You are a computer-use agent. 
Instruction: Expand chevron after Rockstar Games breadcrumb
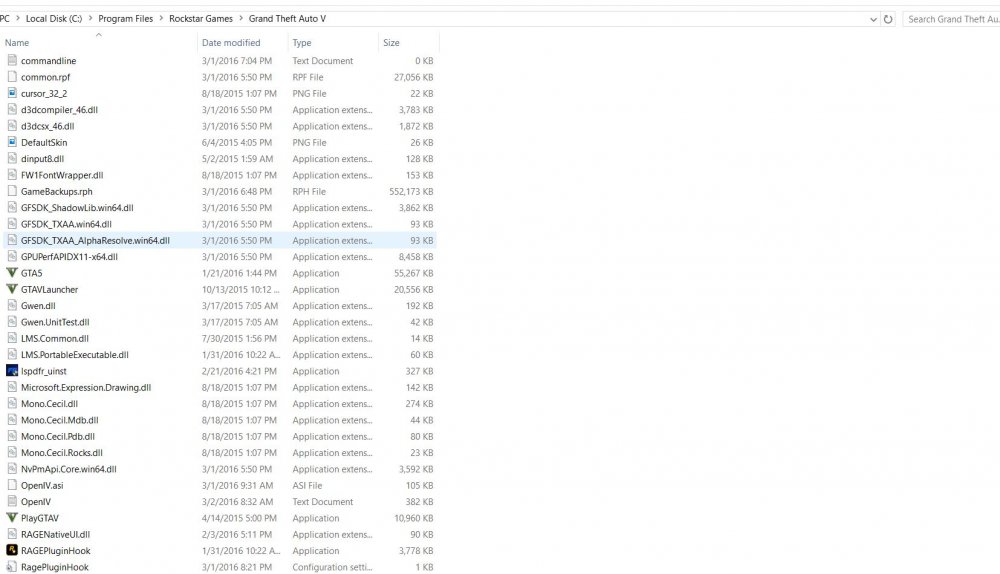tap(240, 19)
